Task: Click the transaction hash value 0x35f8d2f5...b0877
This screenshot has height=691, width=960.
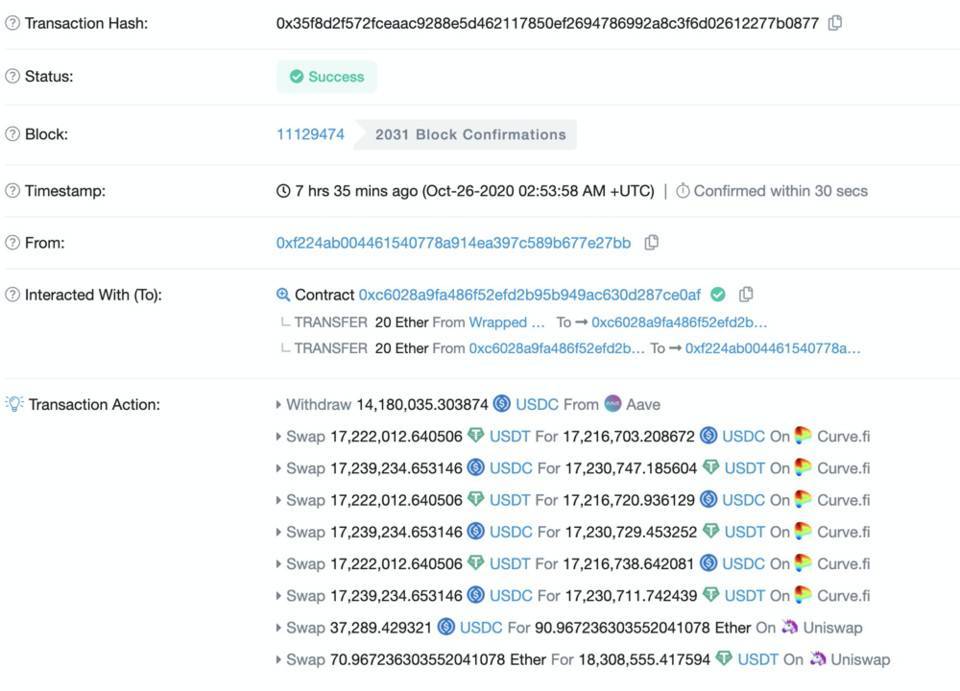Action: (x=547, y=23)
